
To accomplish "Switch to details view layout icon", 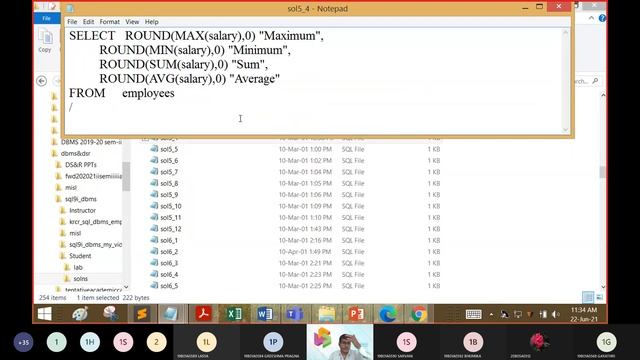I will pos(588,297).
